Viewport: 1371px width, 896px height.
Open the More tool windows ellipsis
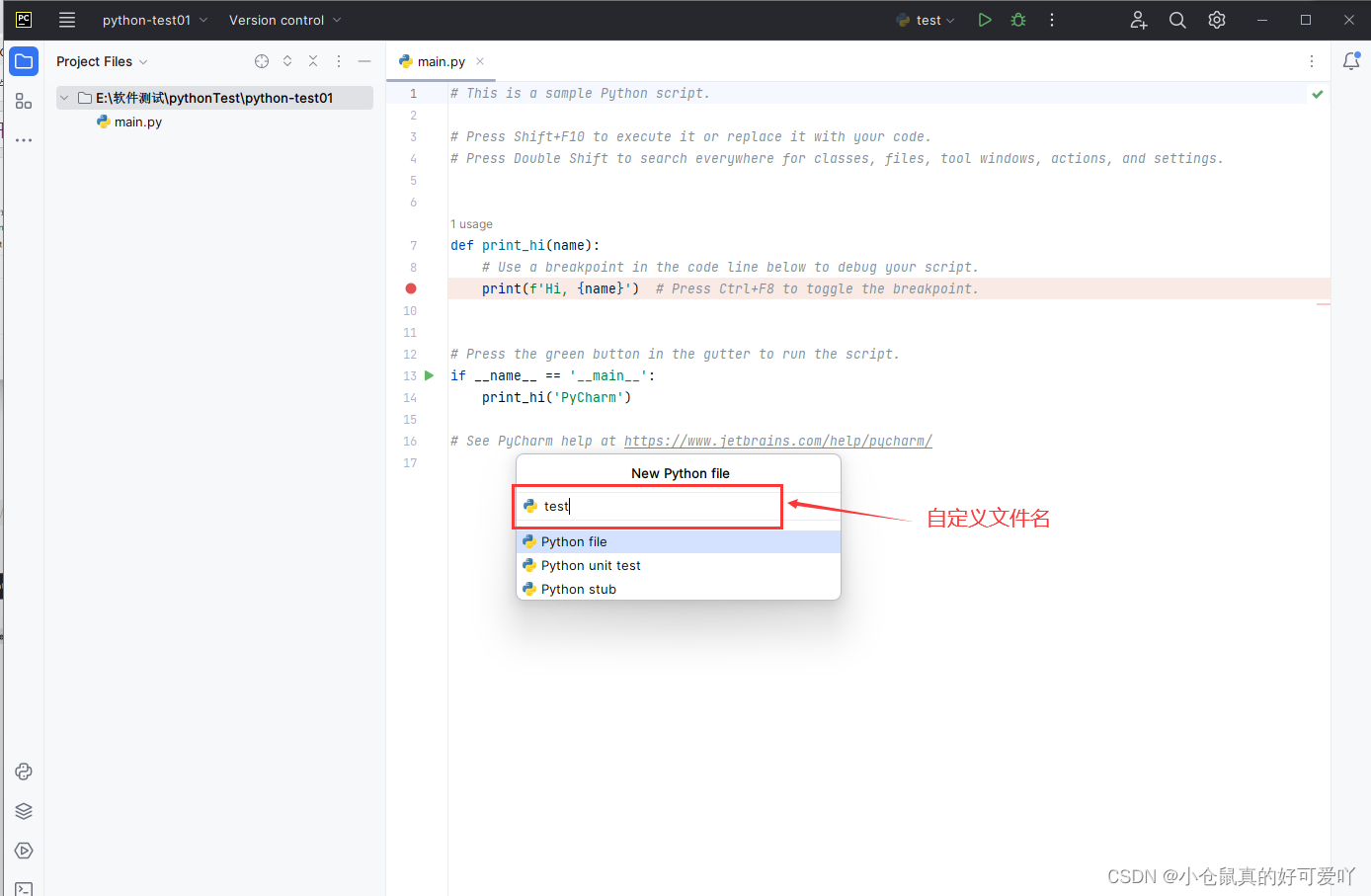coord(24,140)
